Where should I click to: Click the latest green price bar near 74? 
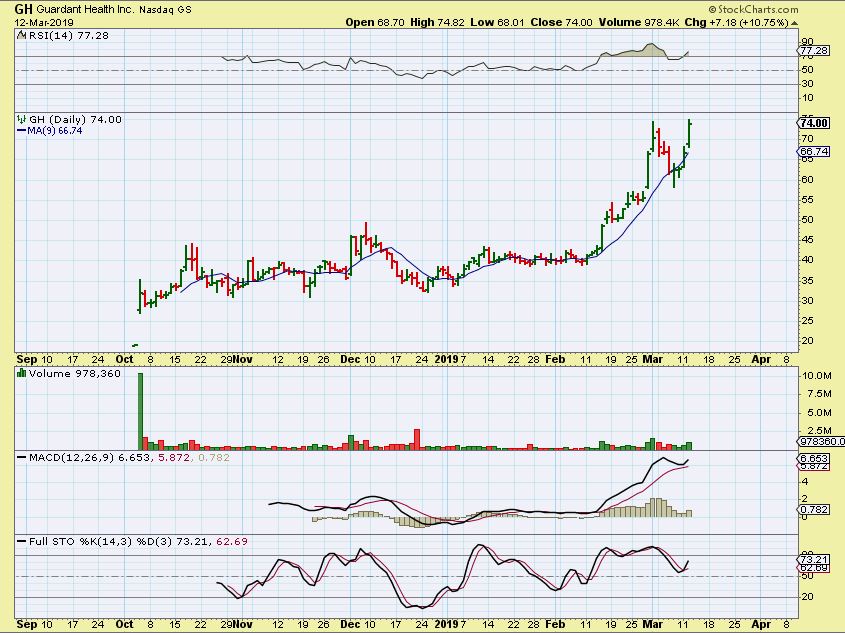click(x=689, y=133)
